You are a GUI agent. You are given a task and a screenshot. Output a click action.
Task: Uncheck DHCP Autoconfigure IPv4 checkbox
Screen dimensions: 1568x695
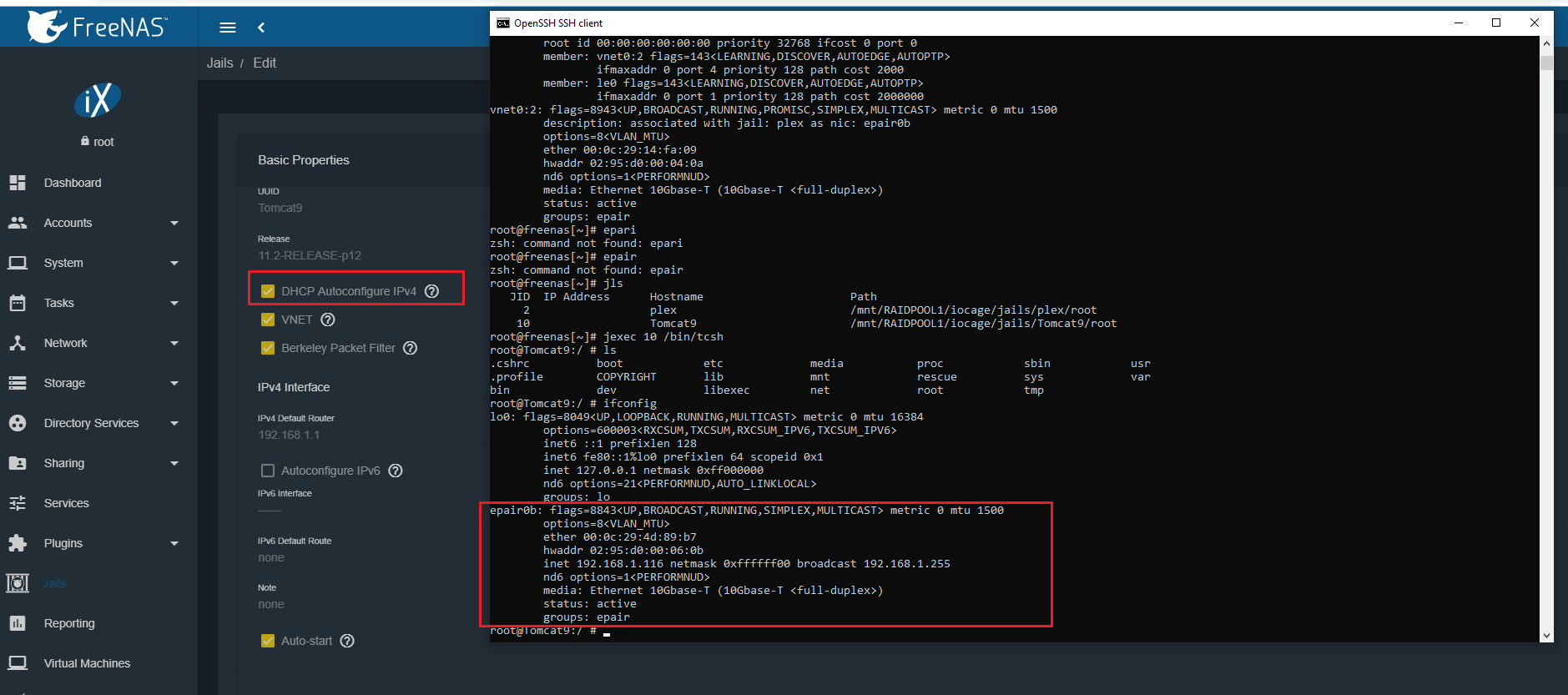(x=268, y=291)
